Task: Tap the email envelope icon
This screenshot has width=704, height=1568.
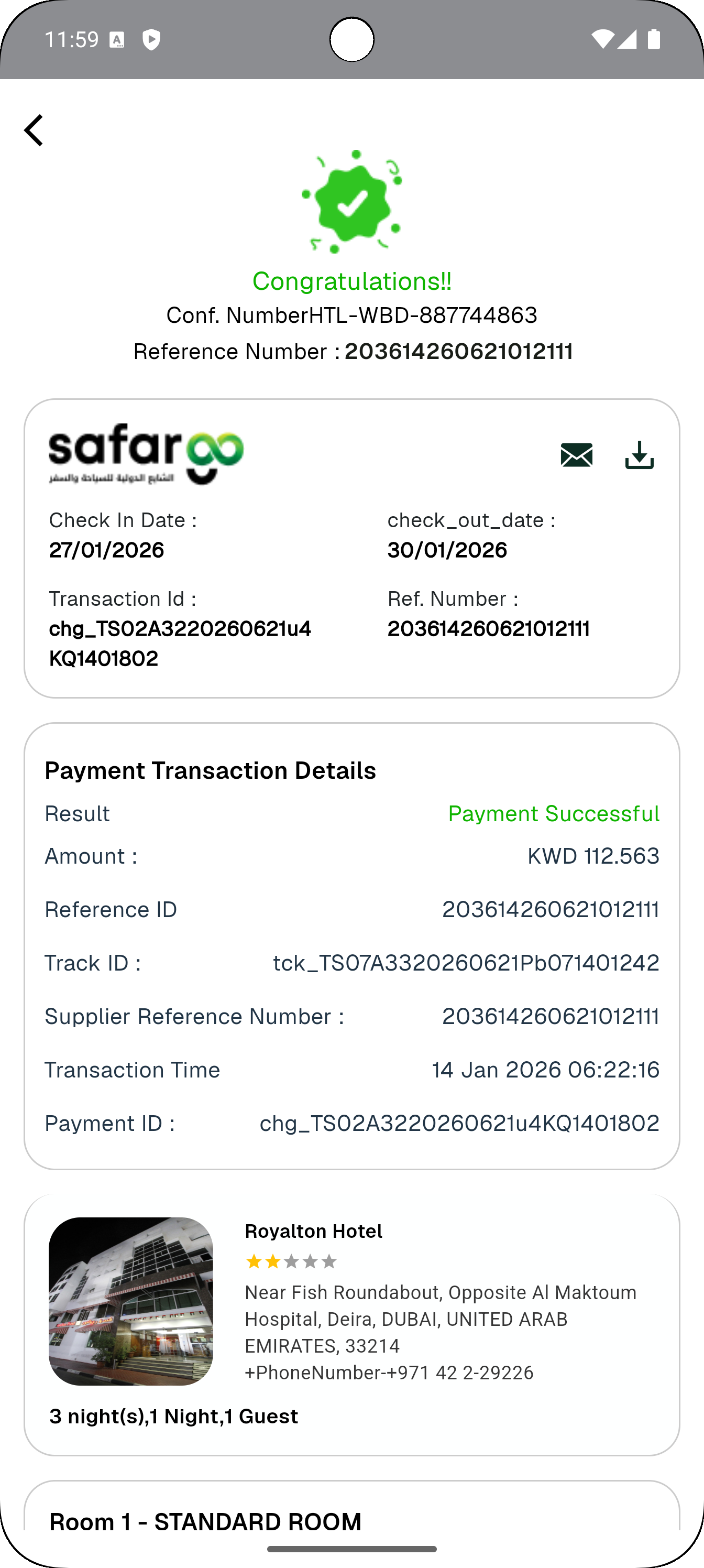Action: click(x=576, y=455)
